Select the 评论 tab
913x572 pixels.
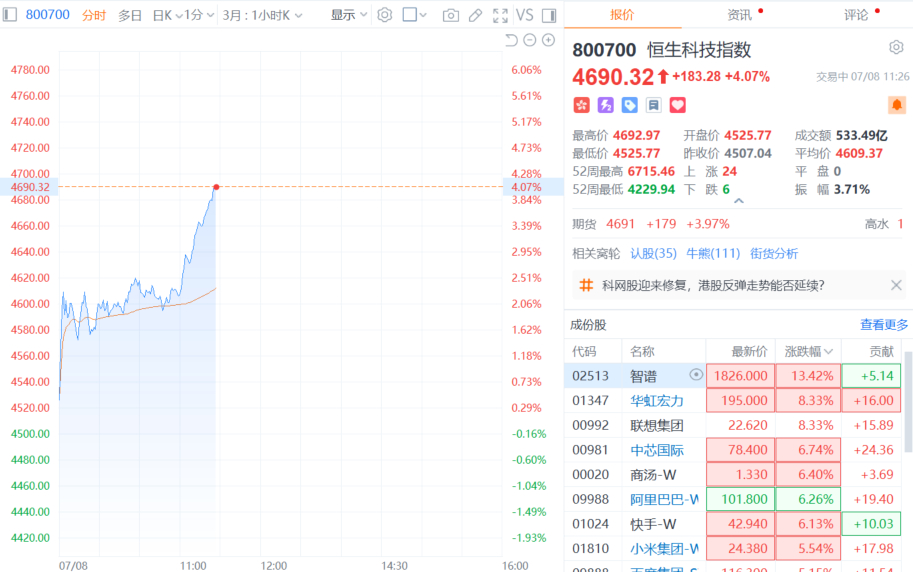tap(856, 15)
